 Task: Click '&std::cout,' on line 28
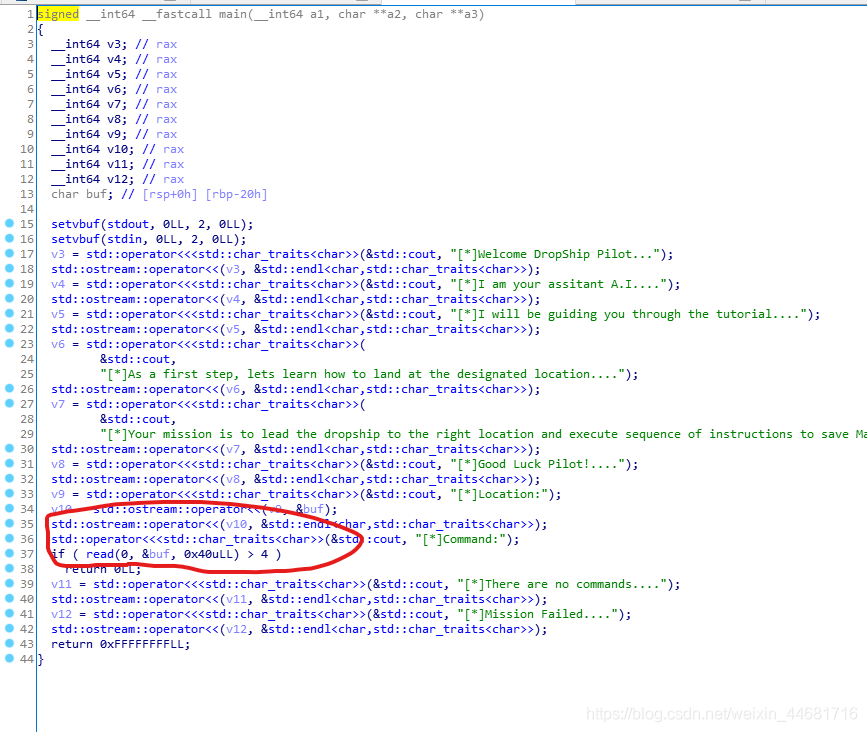[x=138, y=419]
